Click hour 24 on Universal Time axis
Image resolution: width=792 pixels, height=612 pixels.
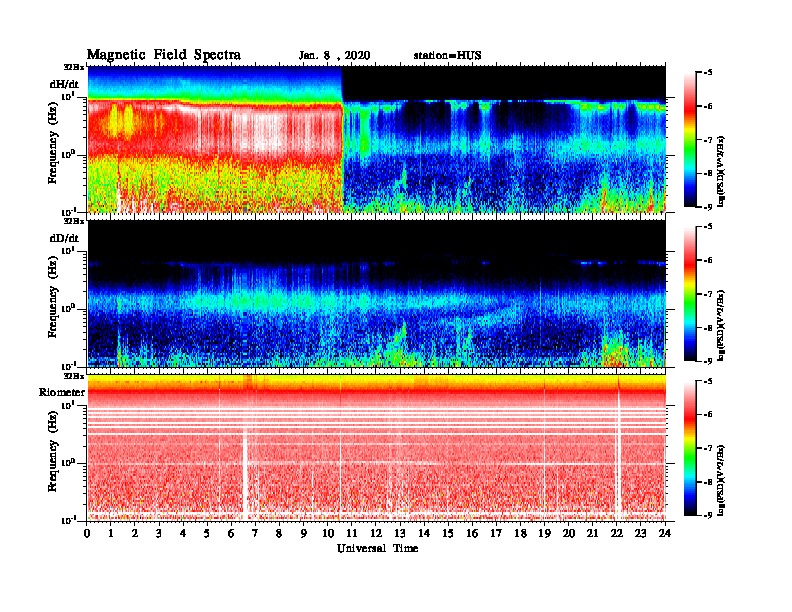(x=665, y=534)
